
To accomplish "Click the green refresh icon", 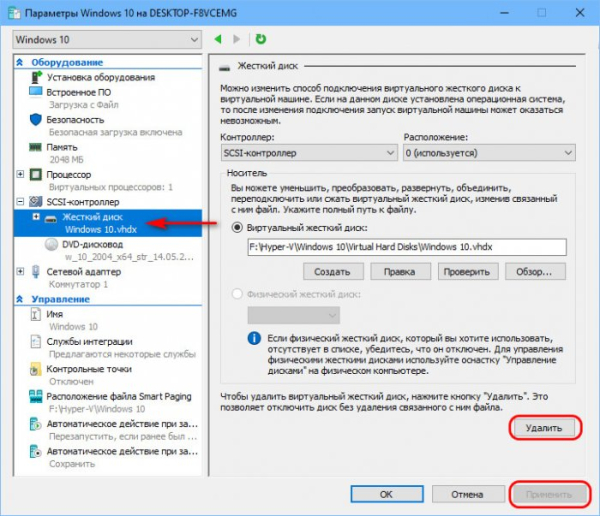I will pos(261,39).
